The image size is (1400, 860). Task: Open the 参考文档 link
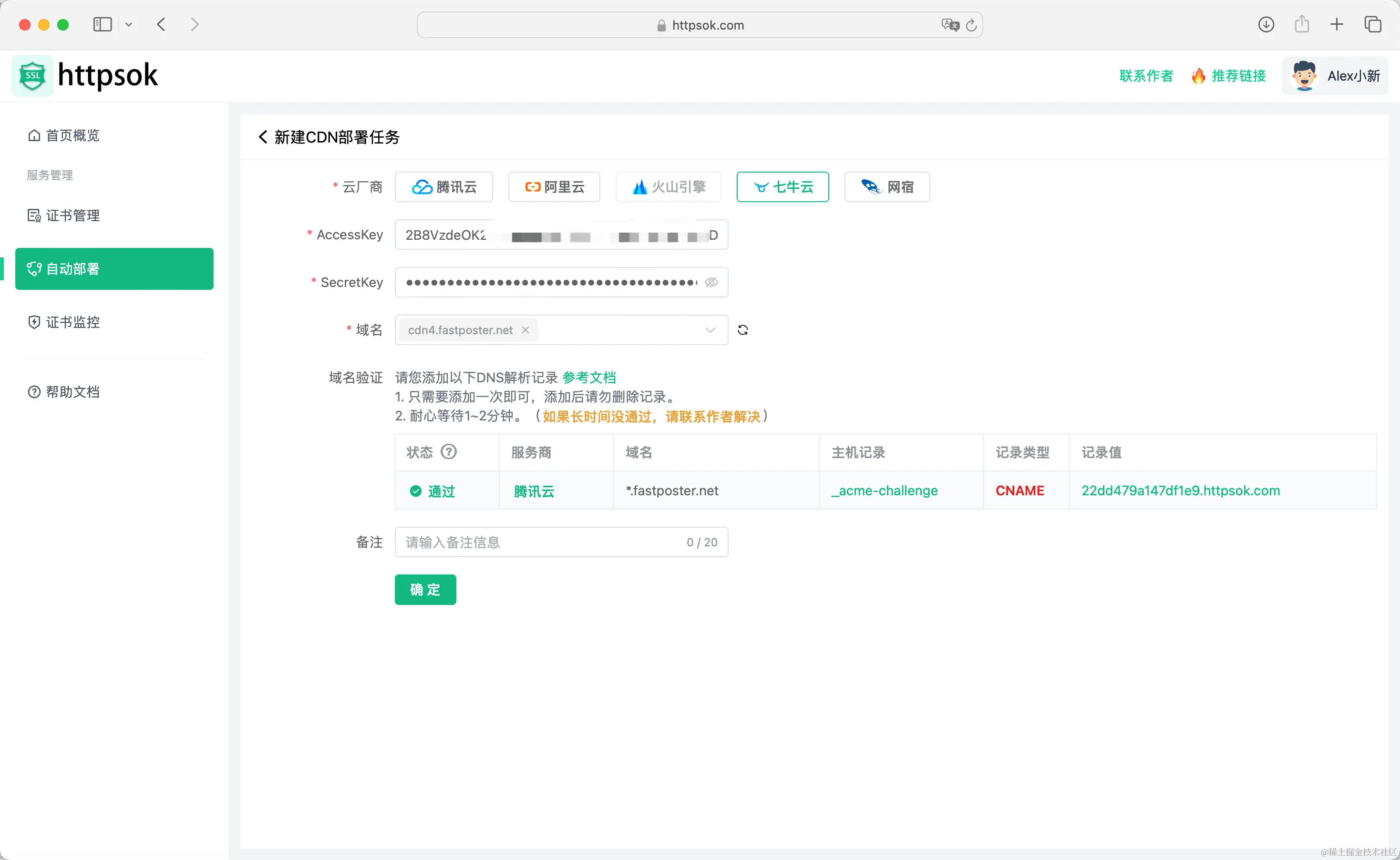(x=589, y=378)
